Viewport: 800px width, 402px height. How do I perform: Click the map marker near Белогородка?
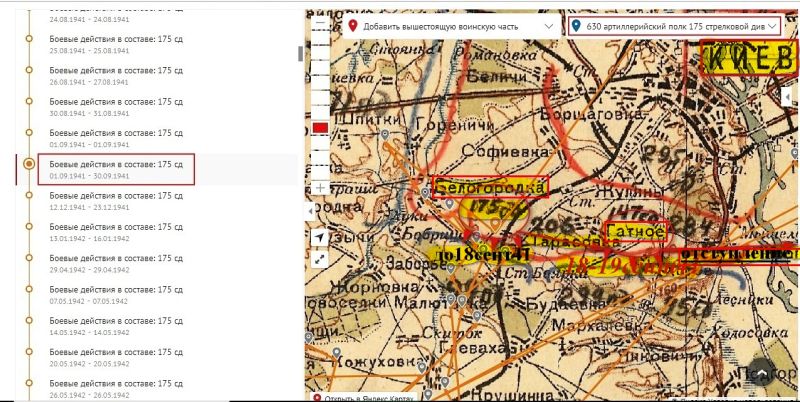pyautogui.click(x=450, y=204)
